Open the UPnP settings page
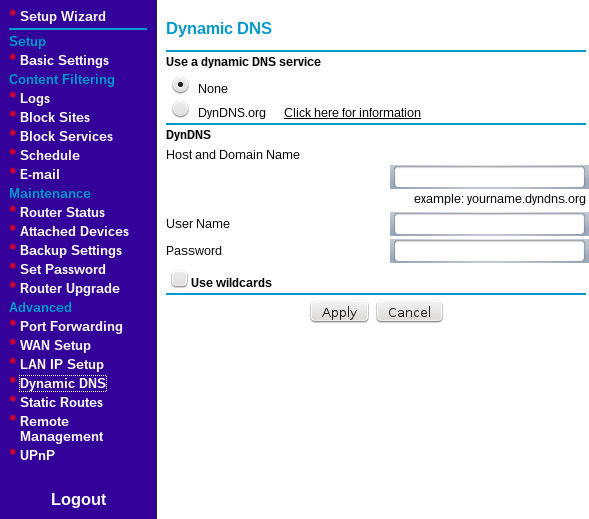The width and height of the screenshot is (589, 519). 37,456
